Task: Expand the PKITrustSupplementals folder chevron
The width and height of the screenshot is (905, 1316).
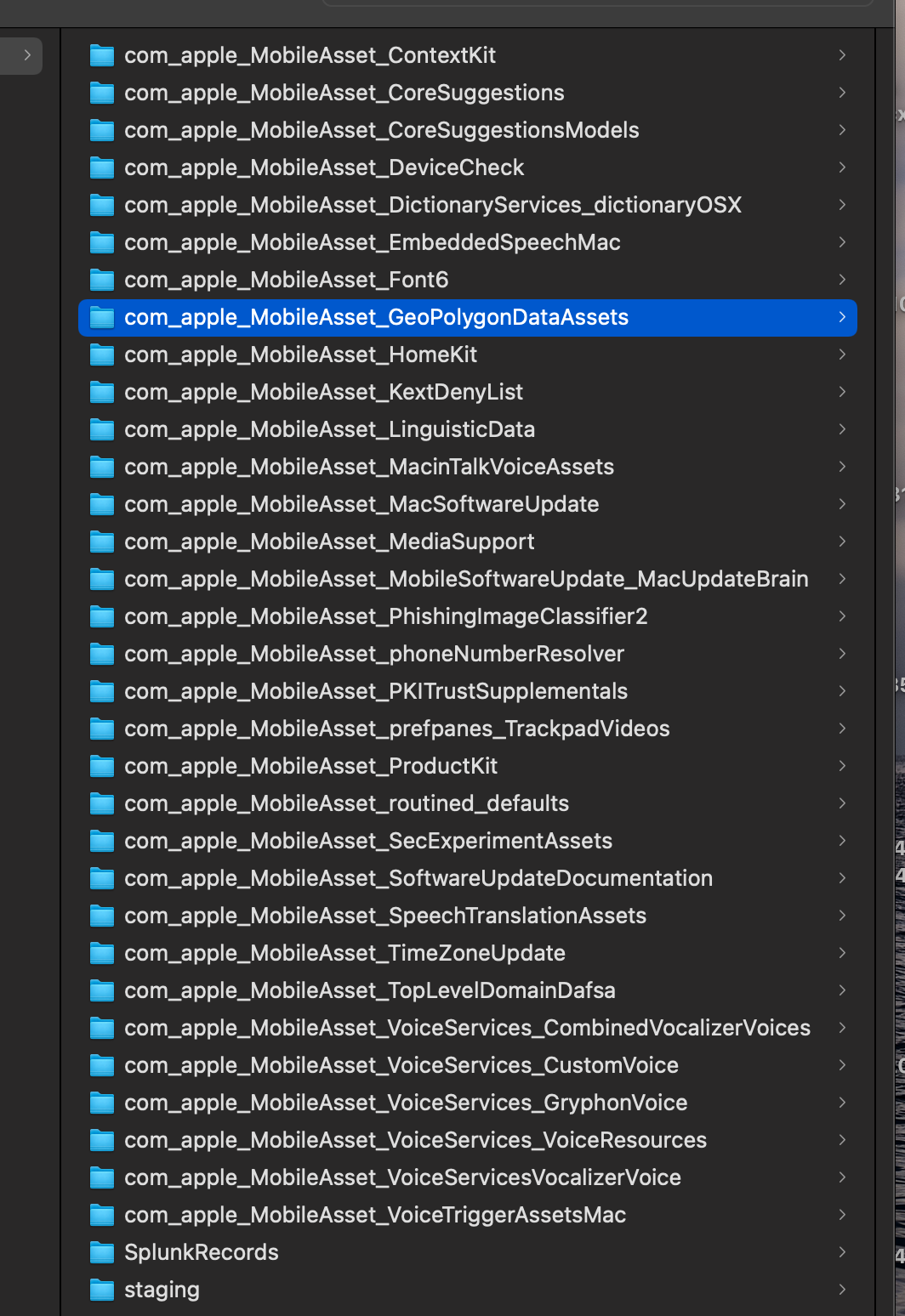Action: (x=842, y=691)
